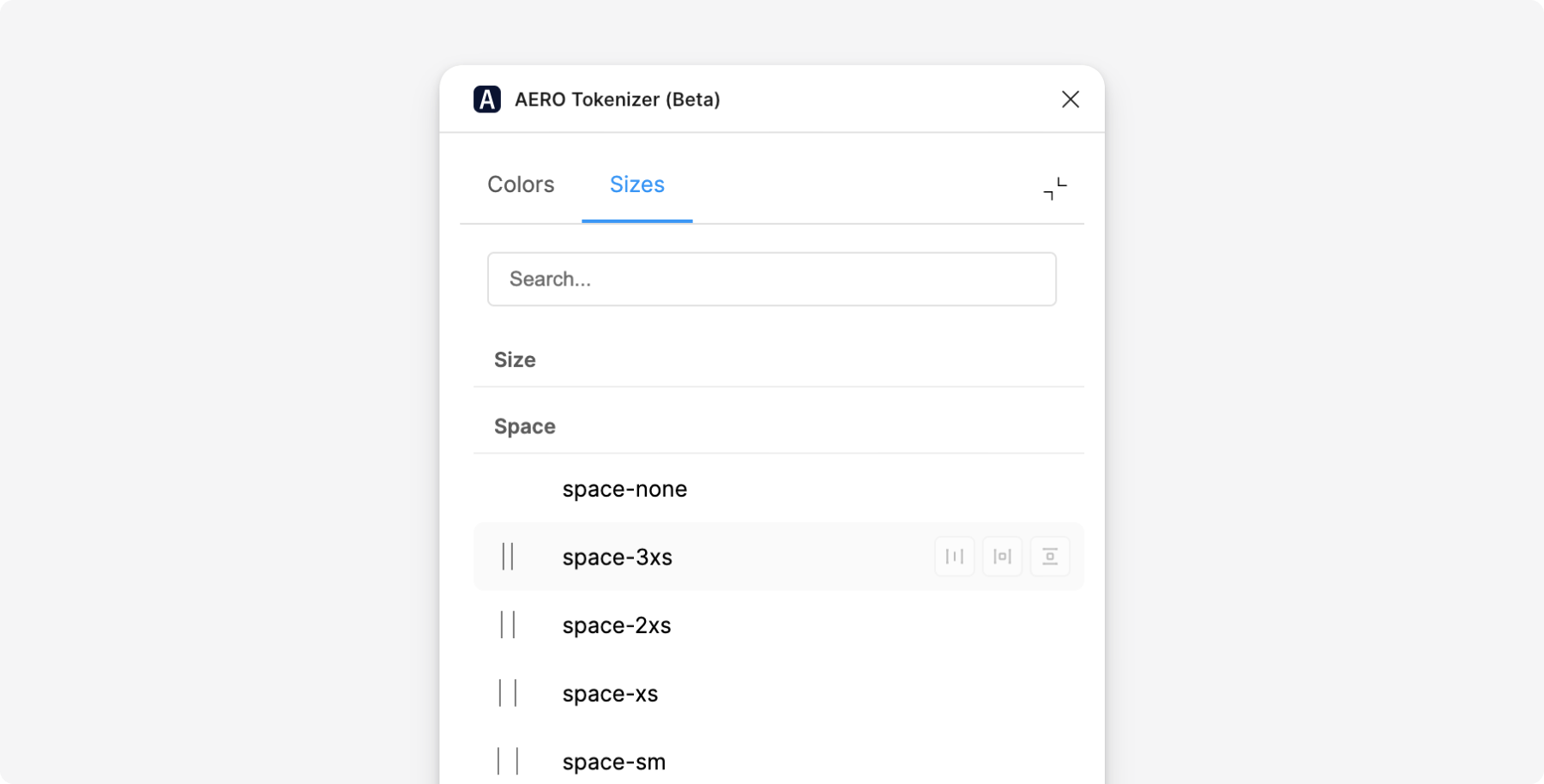Click the AERO logo icon
Screen dimensions: 1544x784
[487, 100]
